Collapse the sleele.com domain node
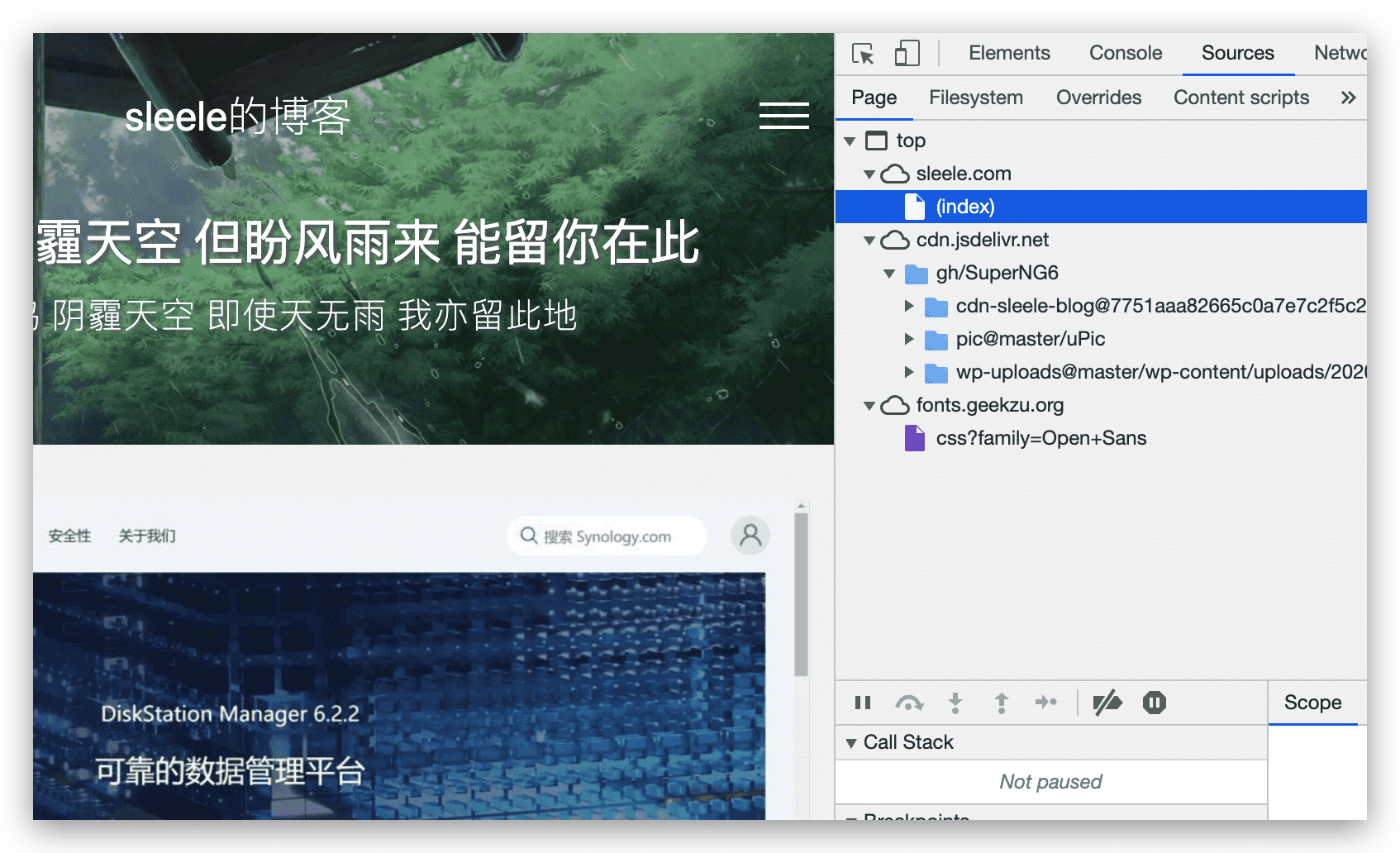The image size is (1400, 853). click(869, 174)
